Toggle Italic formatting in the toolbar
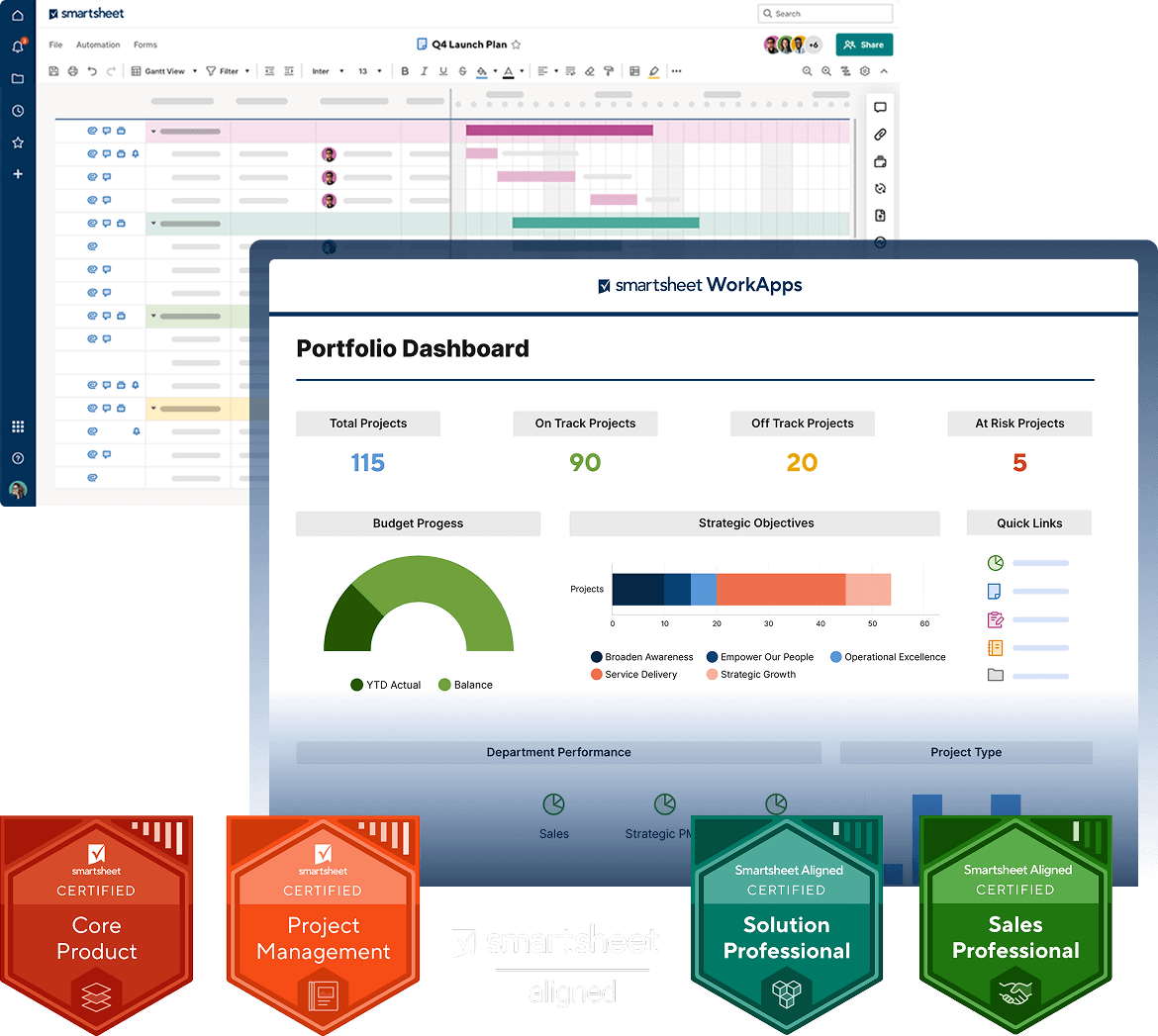 [424, 71]
